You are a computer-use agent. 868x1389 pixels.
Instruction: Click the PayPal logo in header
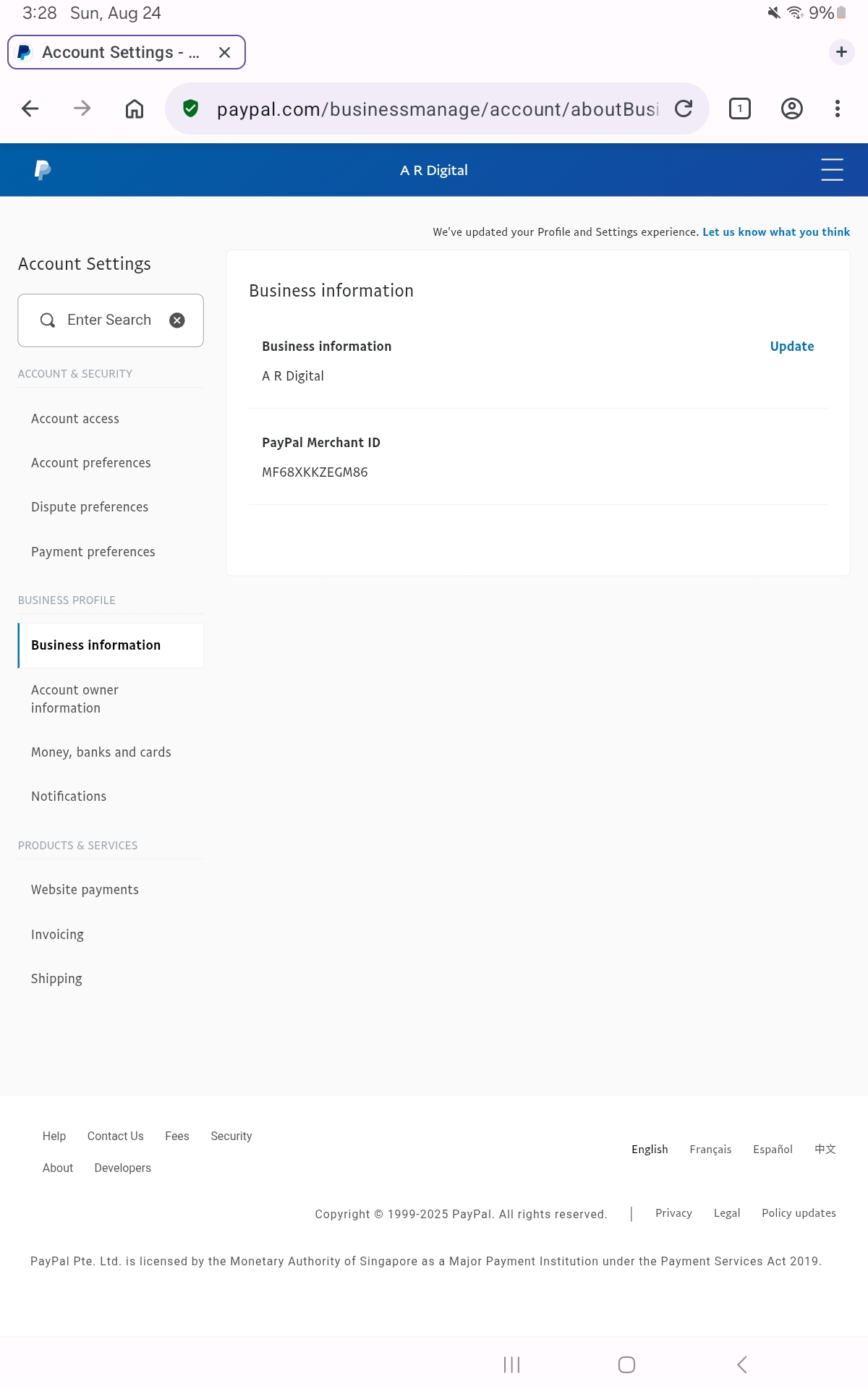point(43,170)
